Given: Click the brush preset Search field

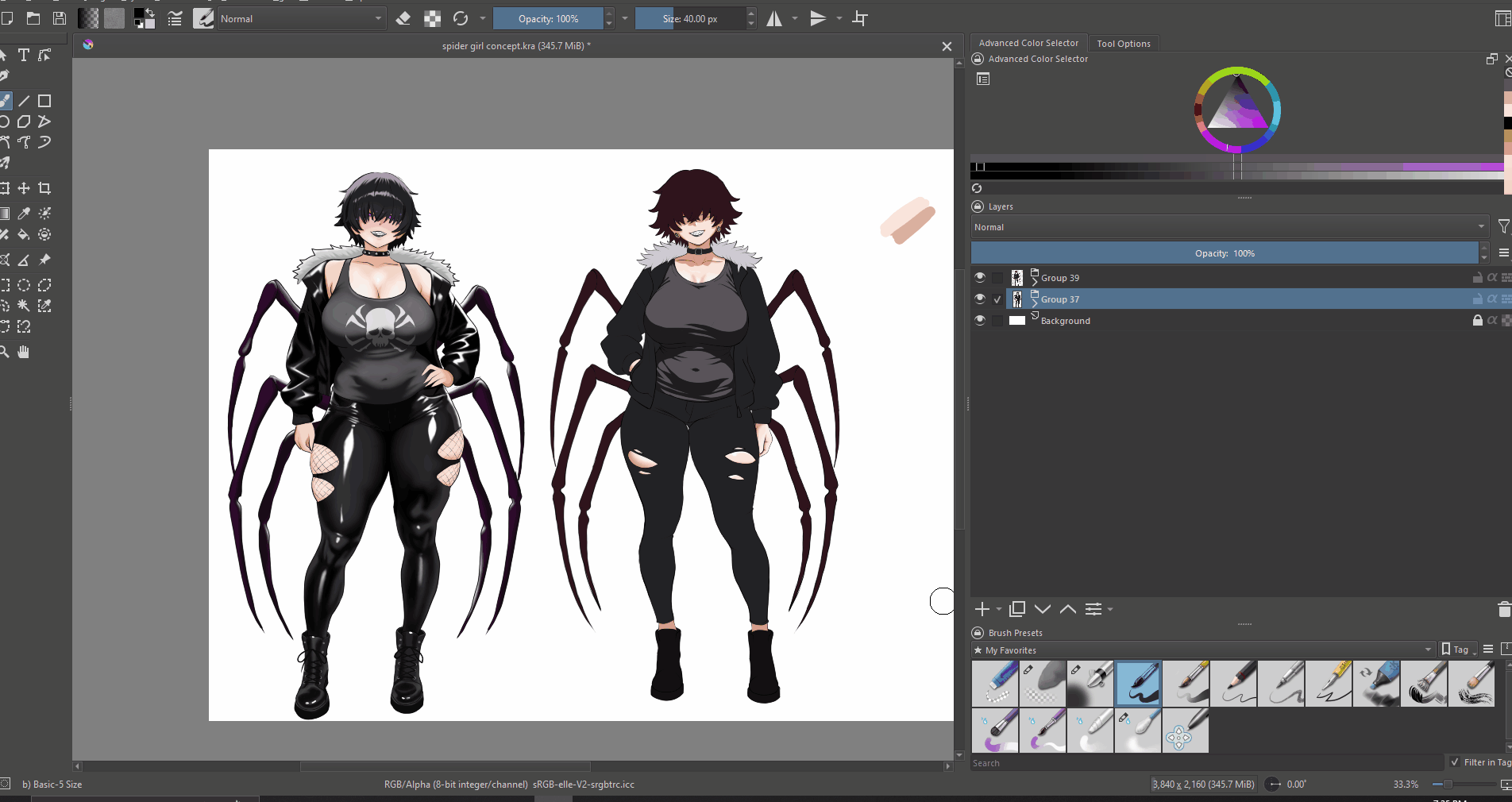Looking at the screenshot, I should pyautogui.click(x=1205, y=763).
